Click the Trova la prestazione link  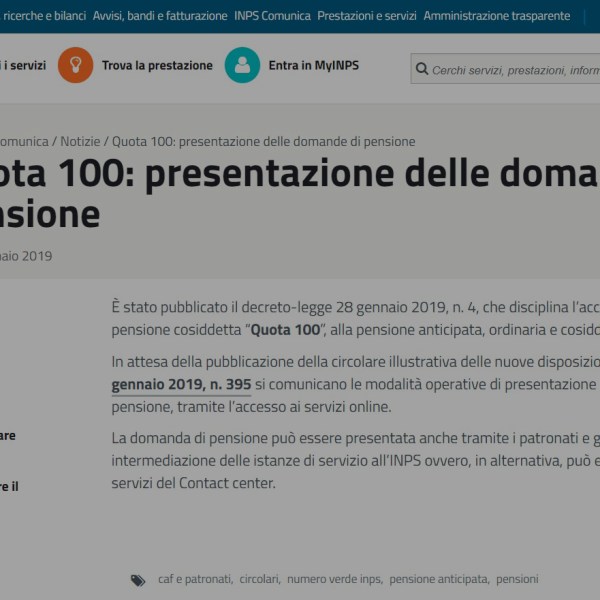point(157,65)
